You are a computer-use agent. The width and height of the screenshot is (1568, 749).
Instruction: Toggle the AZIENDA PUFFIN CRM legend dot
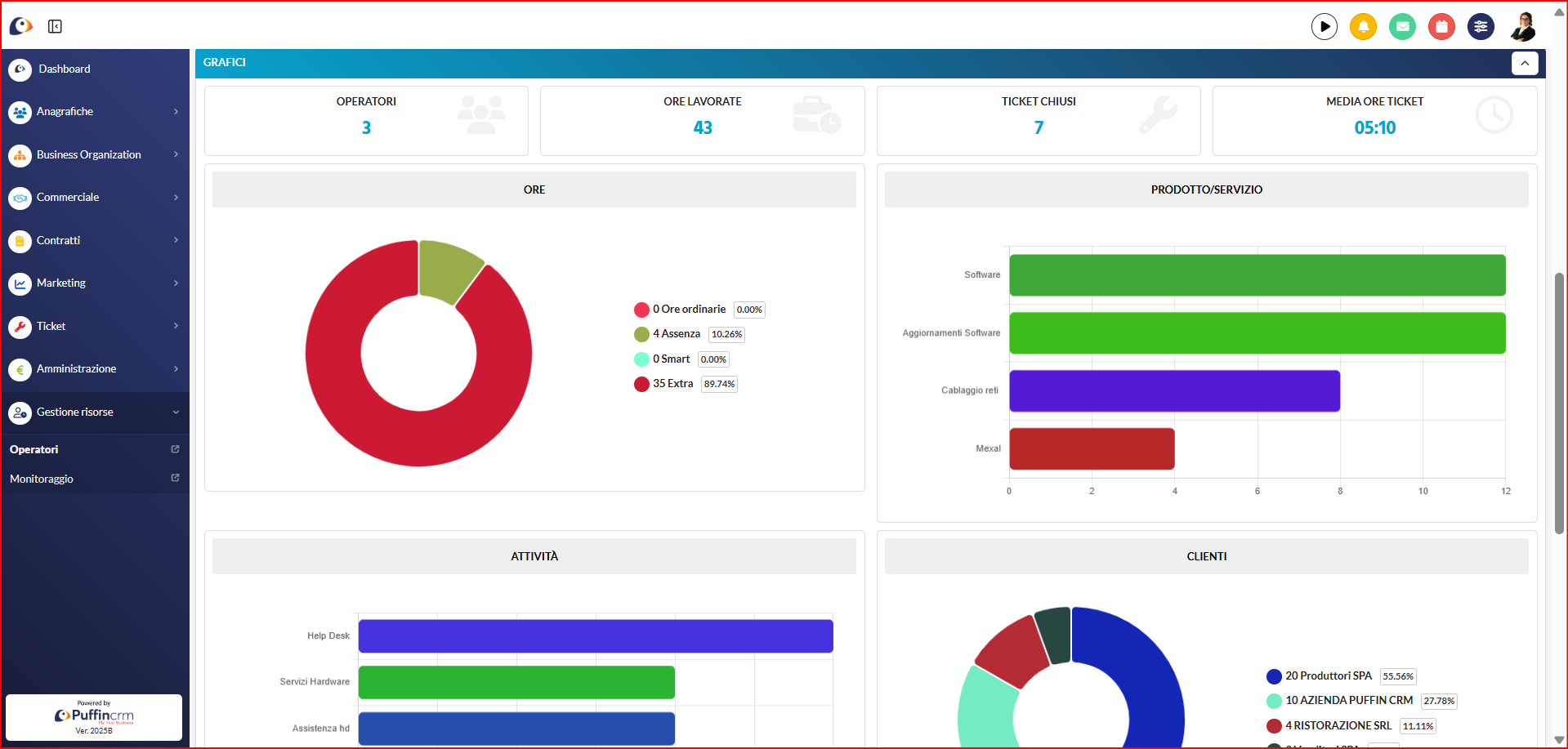[x=1274, y=701]
